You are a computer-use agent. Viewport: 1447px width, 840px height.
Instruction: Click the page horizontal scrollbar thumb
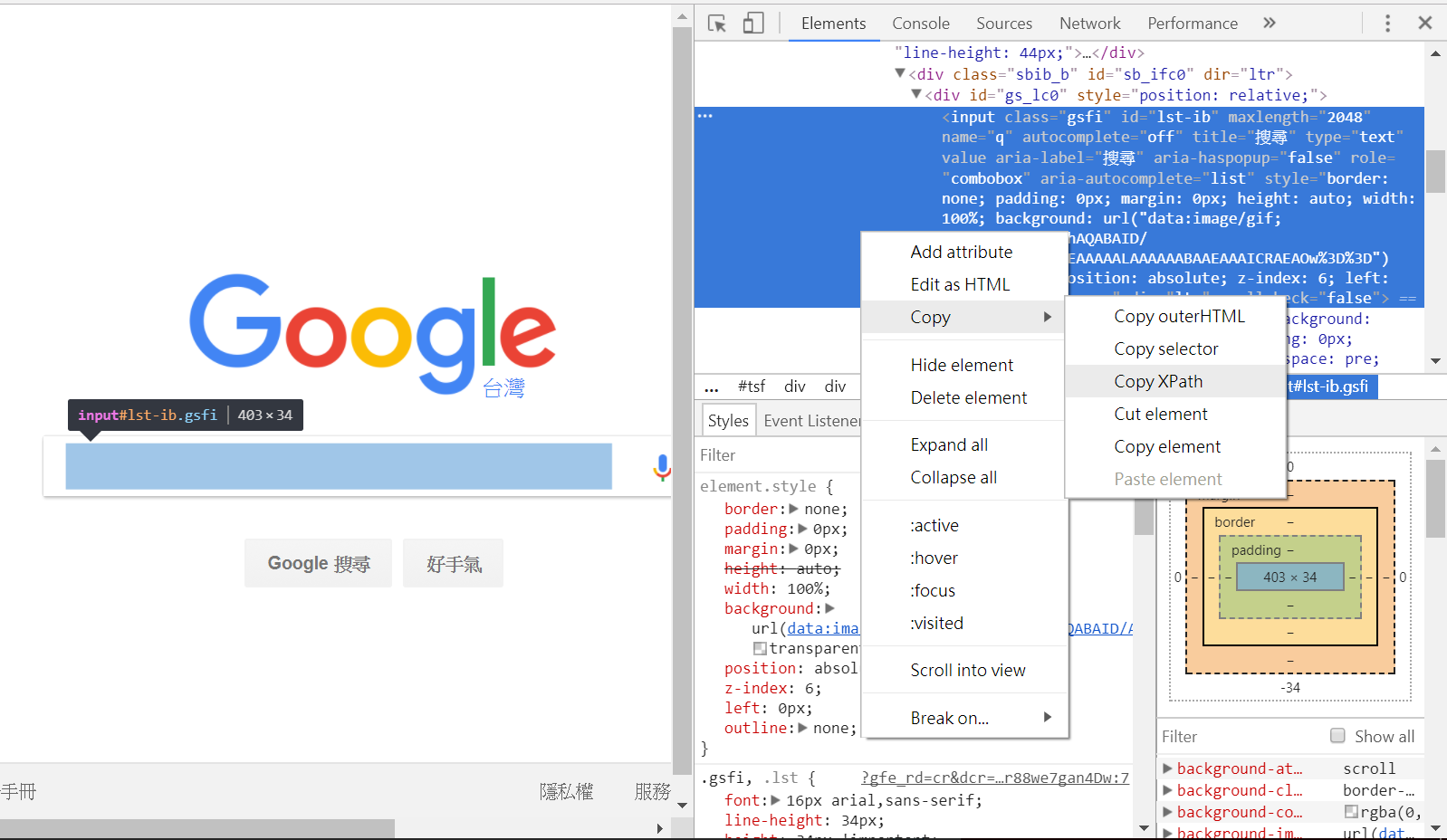coord(197,828)
